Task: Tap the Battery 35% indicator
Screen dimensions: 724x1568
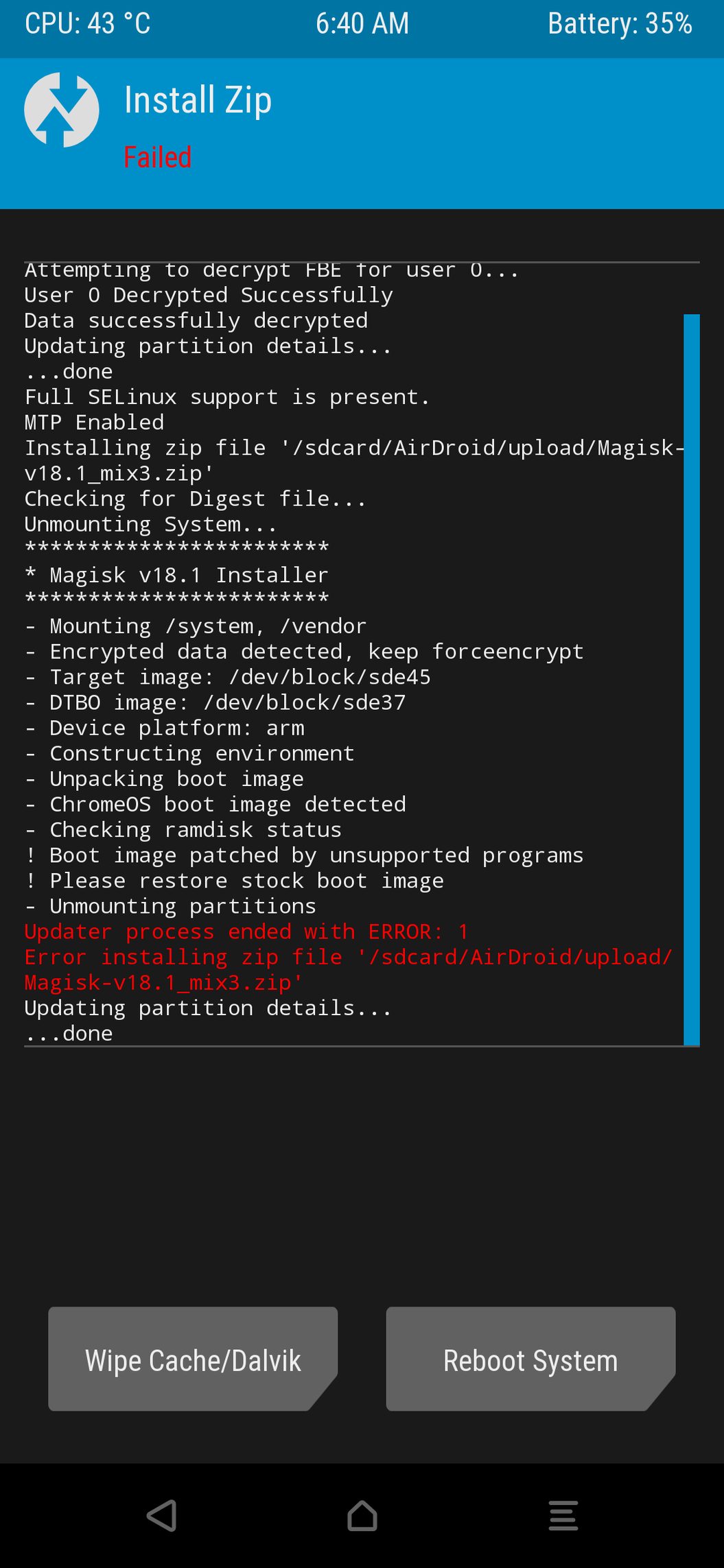Action: (620, 23)
